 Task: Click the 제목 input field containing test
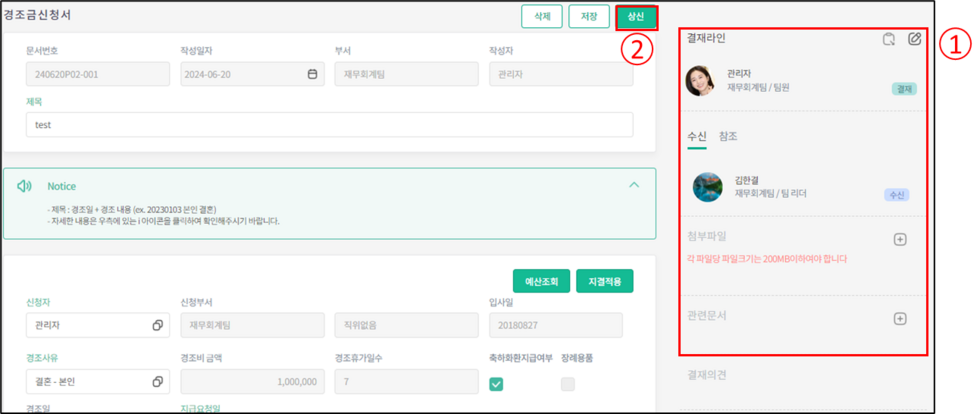329,125
